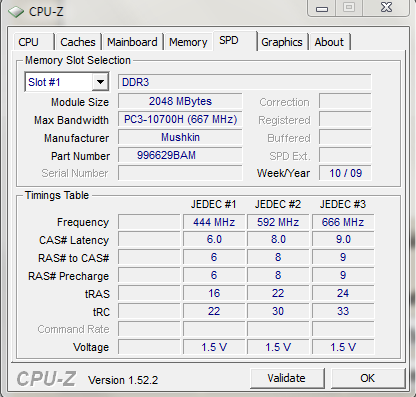Screen dimensions: 416x397
Task: Click the empty Correction field
Action: click(345, 101)
